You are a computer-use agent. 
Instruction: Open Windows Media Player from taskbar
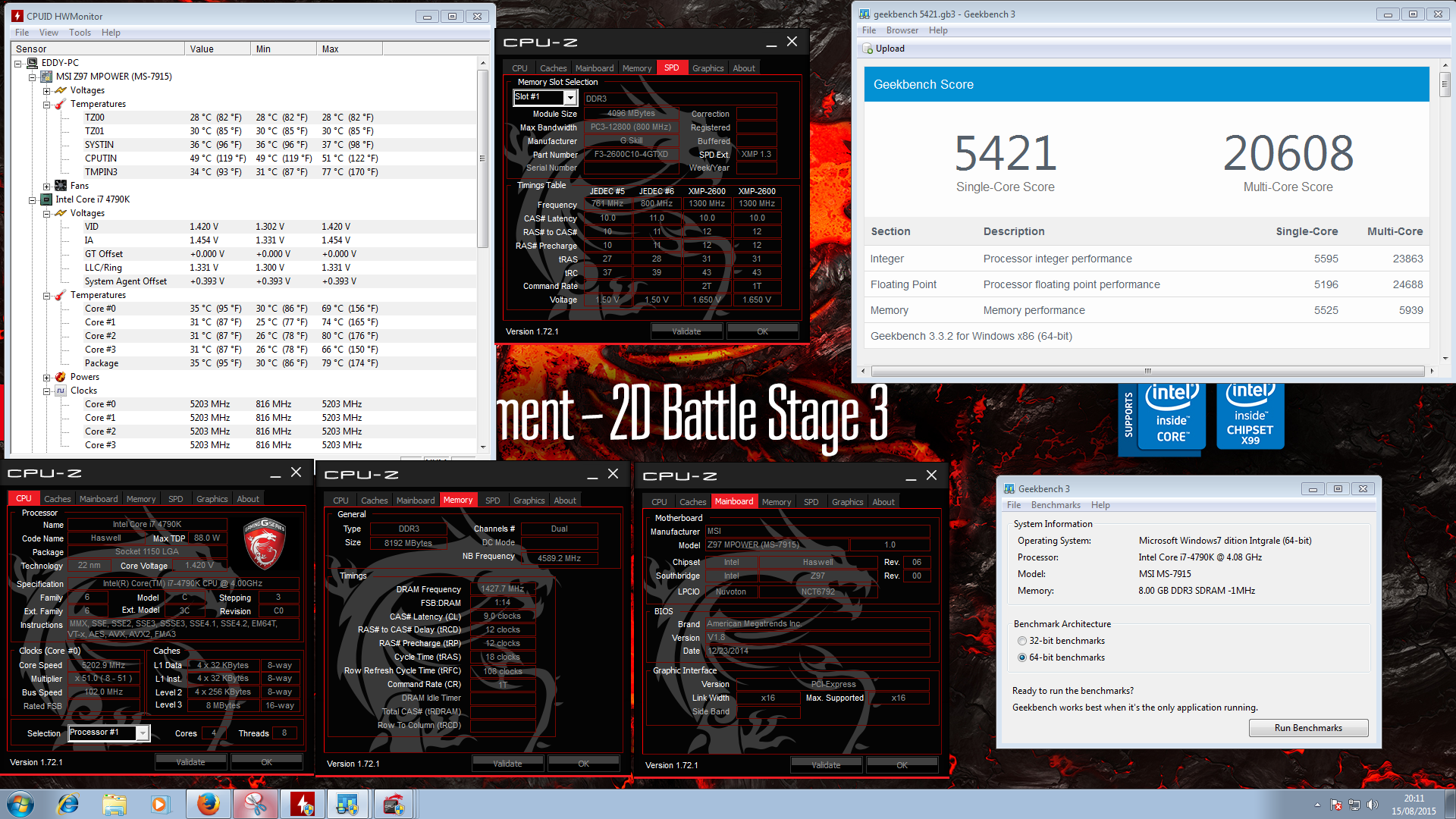160,804
